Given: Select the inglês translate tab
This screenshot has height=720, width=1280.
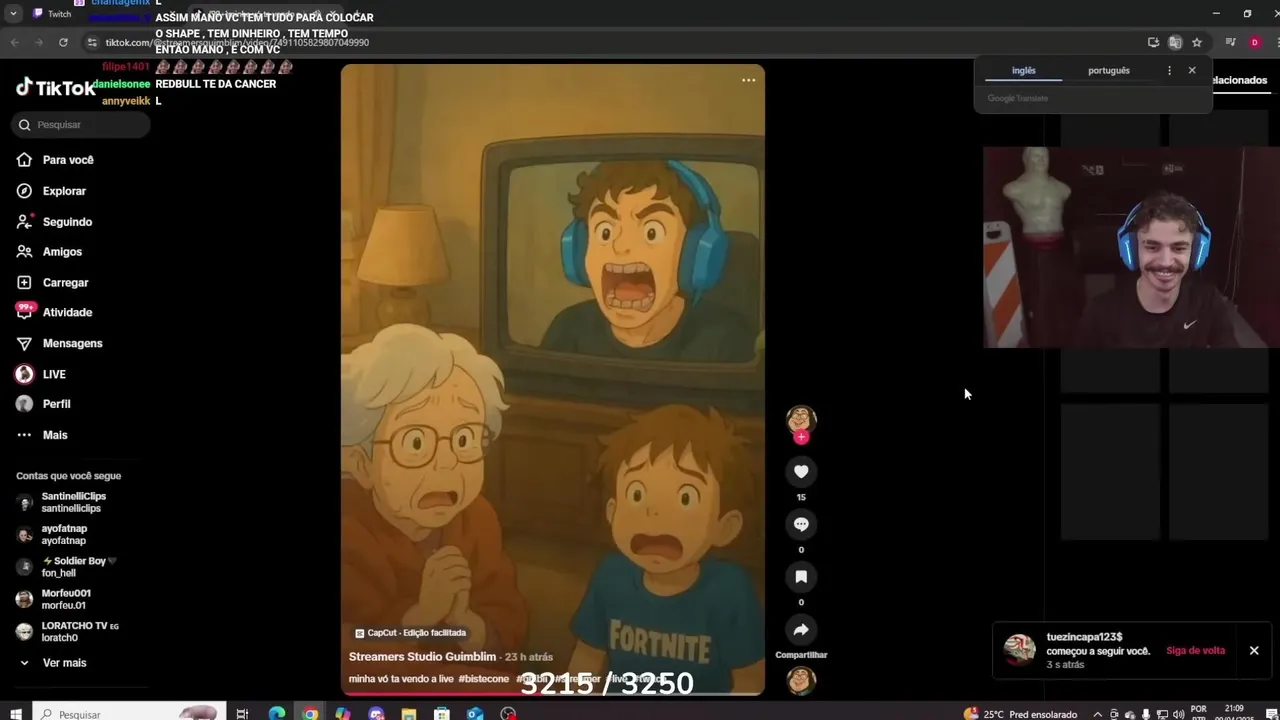Looking at the screenshot, I should click(1023, 71).
